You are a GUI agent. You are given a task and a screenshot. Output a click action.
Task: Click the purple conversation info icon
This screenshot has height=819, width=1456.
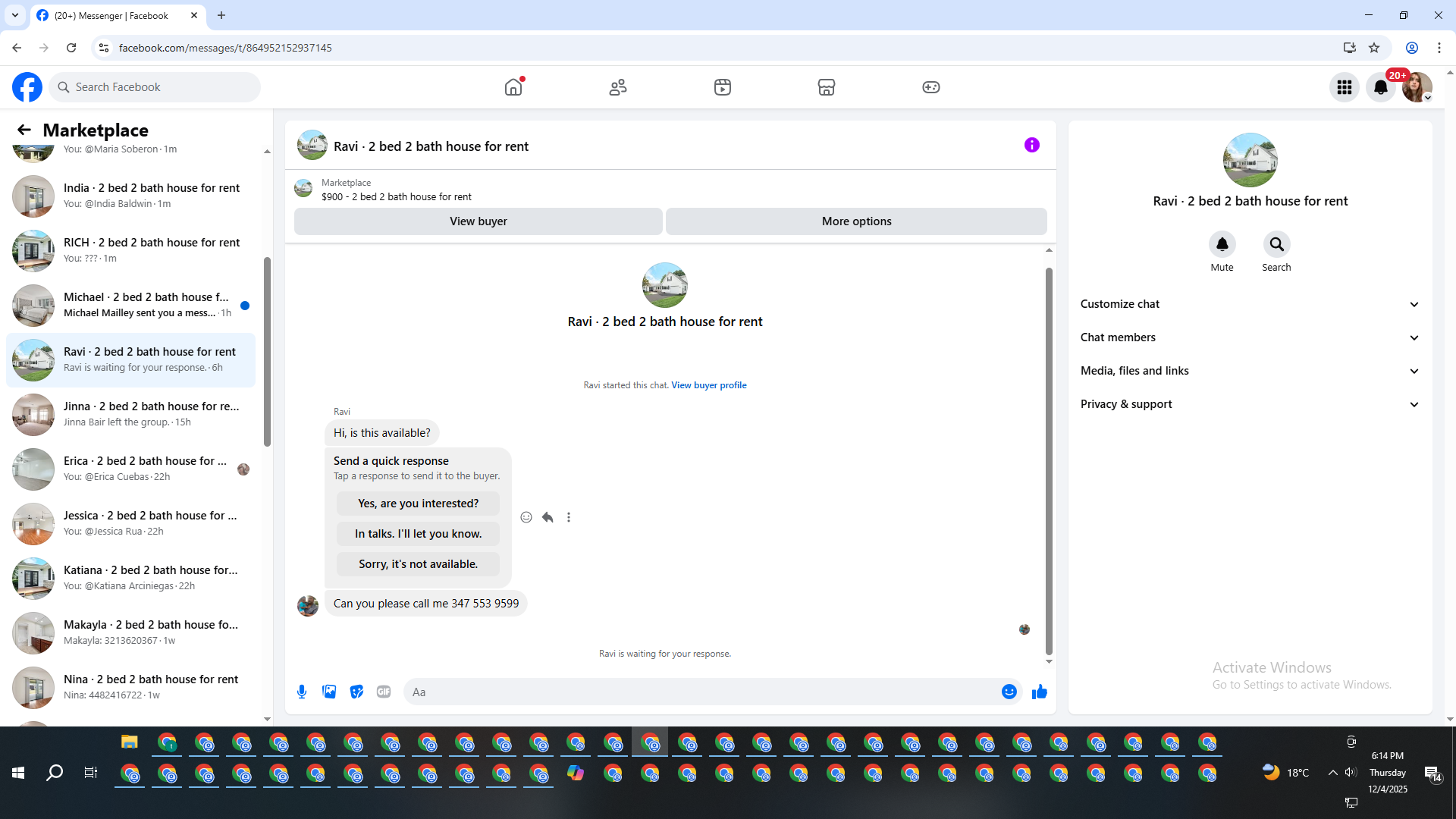pyautogui.click(x=1031, y=145)
